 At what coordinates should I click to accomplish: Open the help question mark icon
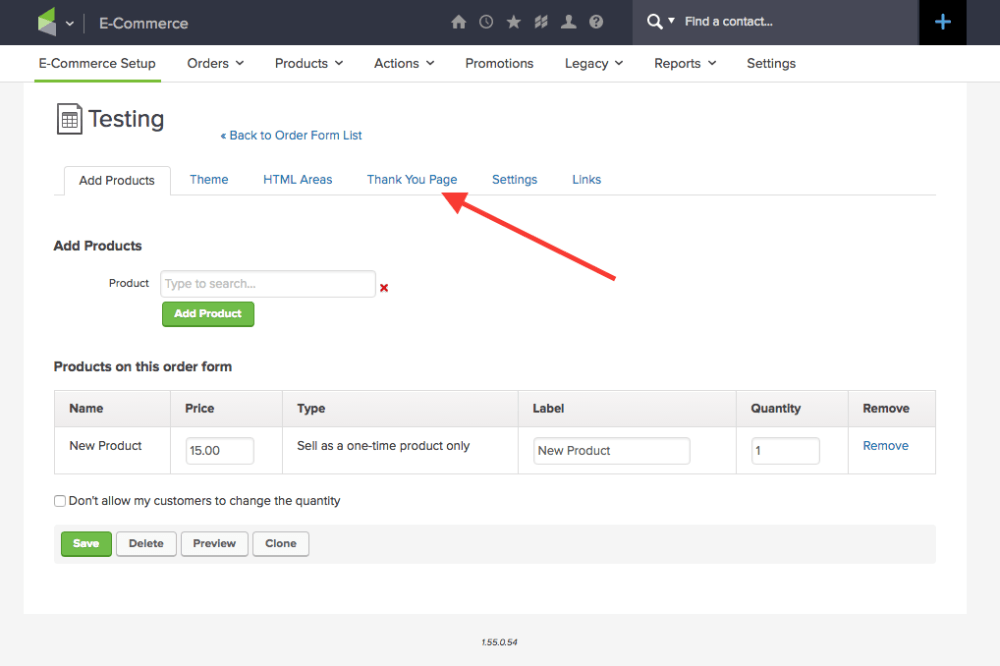(x=596, y=22)
